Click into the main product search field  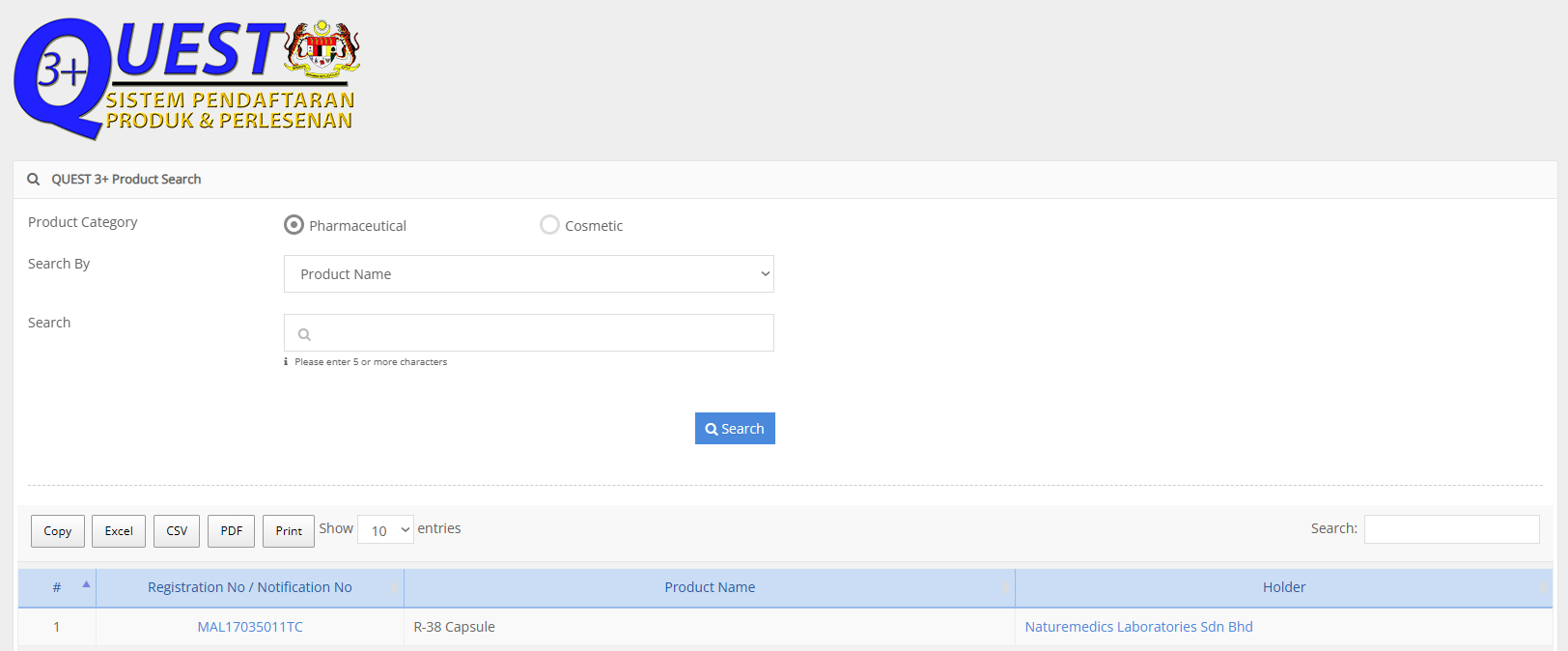click(541, 333)
